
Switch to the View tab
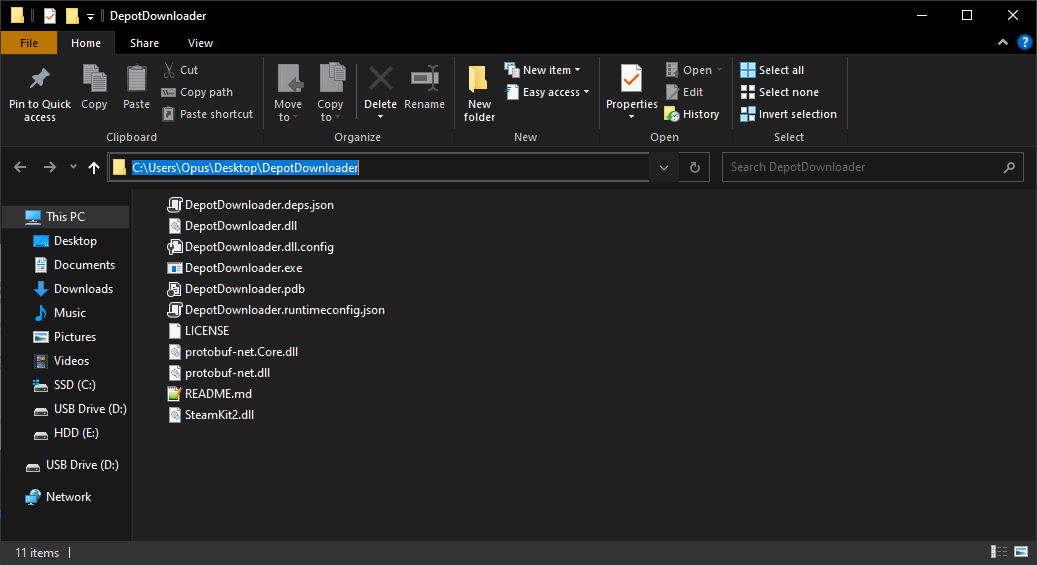pos(200,43)
